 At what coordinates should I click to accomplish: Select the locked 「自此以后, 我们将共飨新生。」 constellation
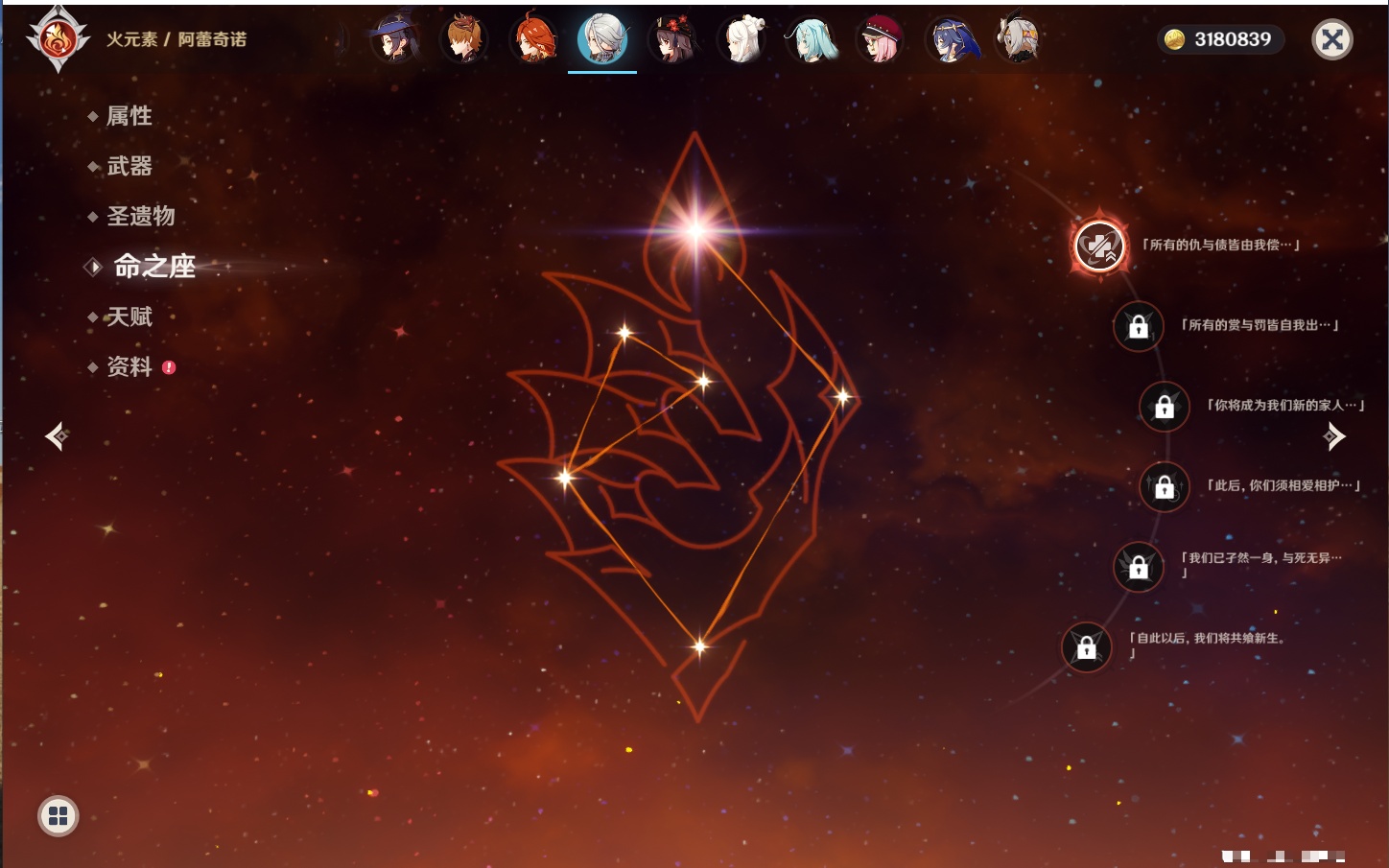[x=1087, y=648]
